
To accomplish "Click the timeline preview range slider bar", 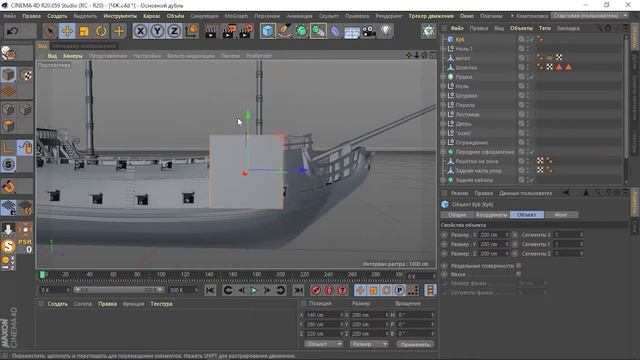I will pos(118,290).
